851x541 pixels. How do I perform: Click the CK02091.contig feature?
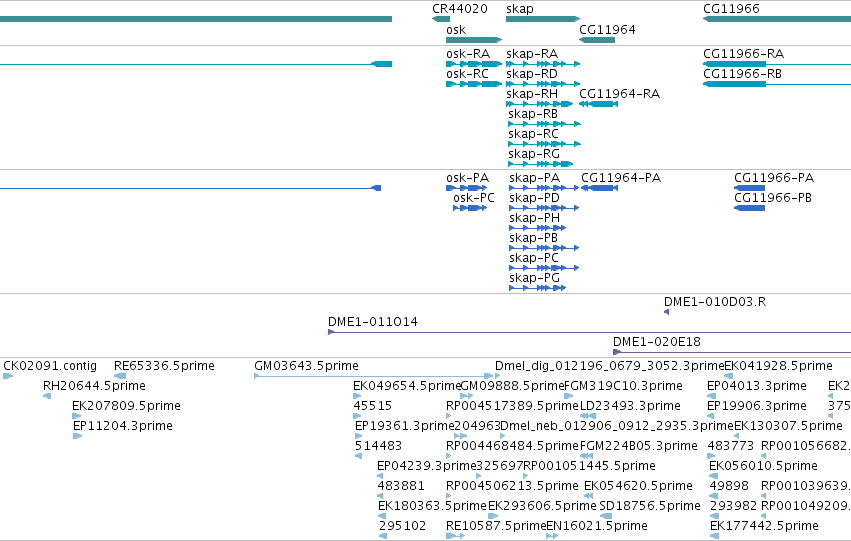(x=8, y=375)
